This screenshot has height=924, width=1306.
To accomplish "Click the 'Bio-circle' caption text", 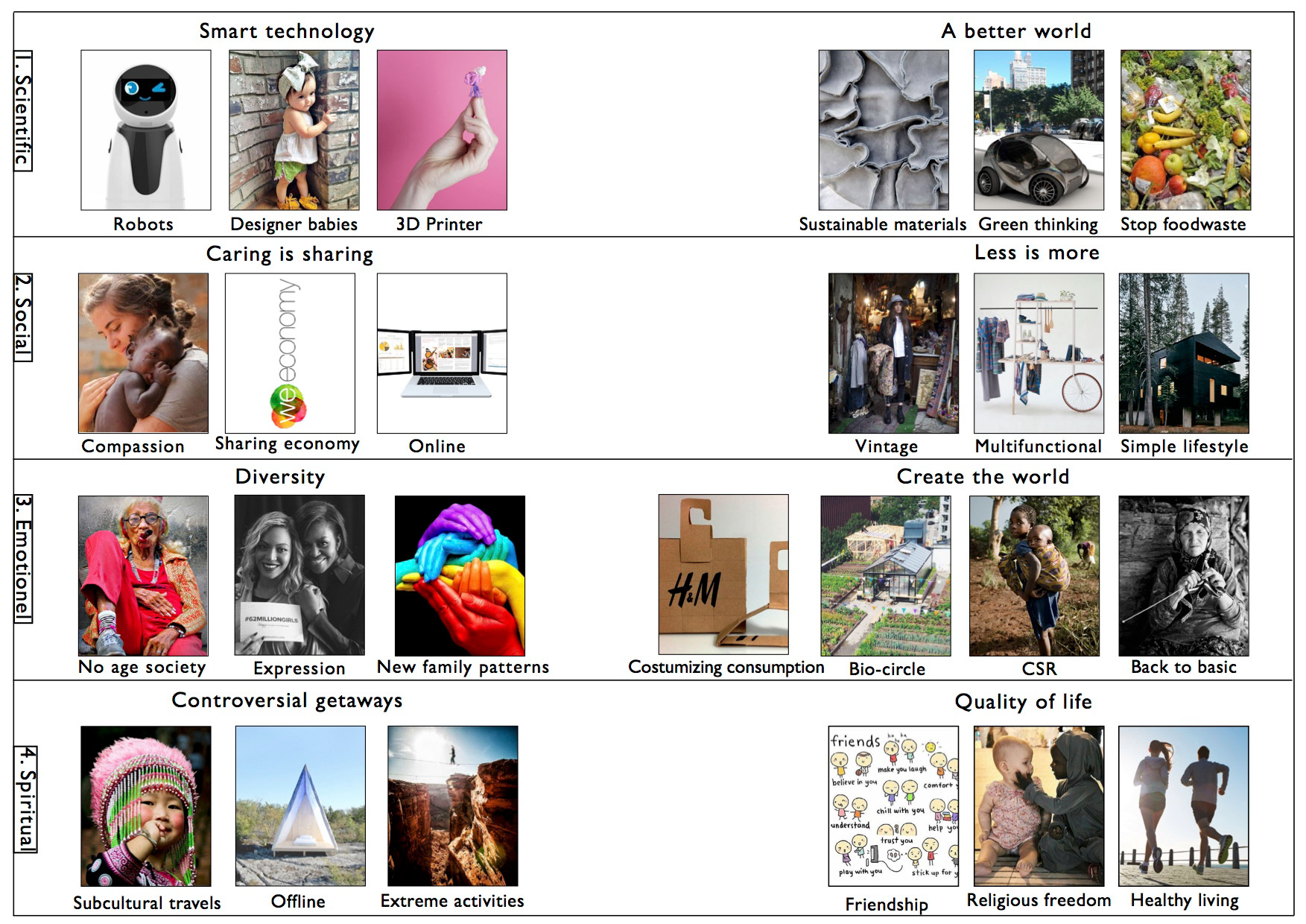I will 887,669.
